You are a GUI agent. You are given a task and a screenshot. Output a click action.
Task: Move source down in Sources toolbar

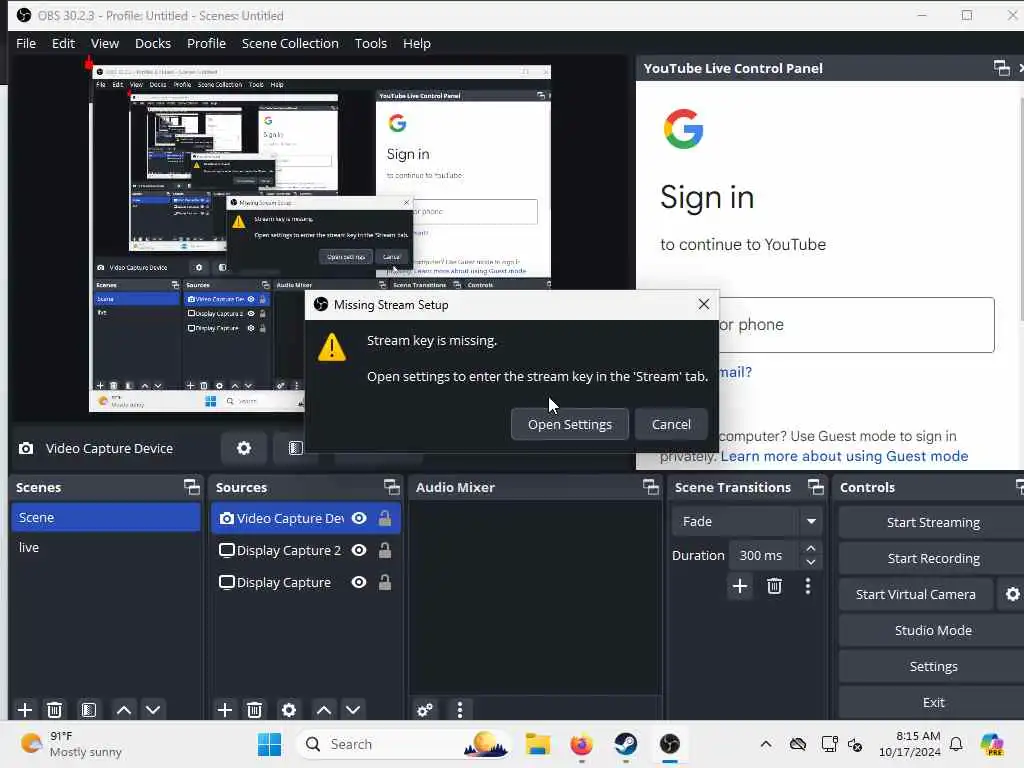click(x=353, y=710)
